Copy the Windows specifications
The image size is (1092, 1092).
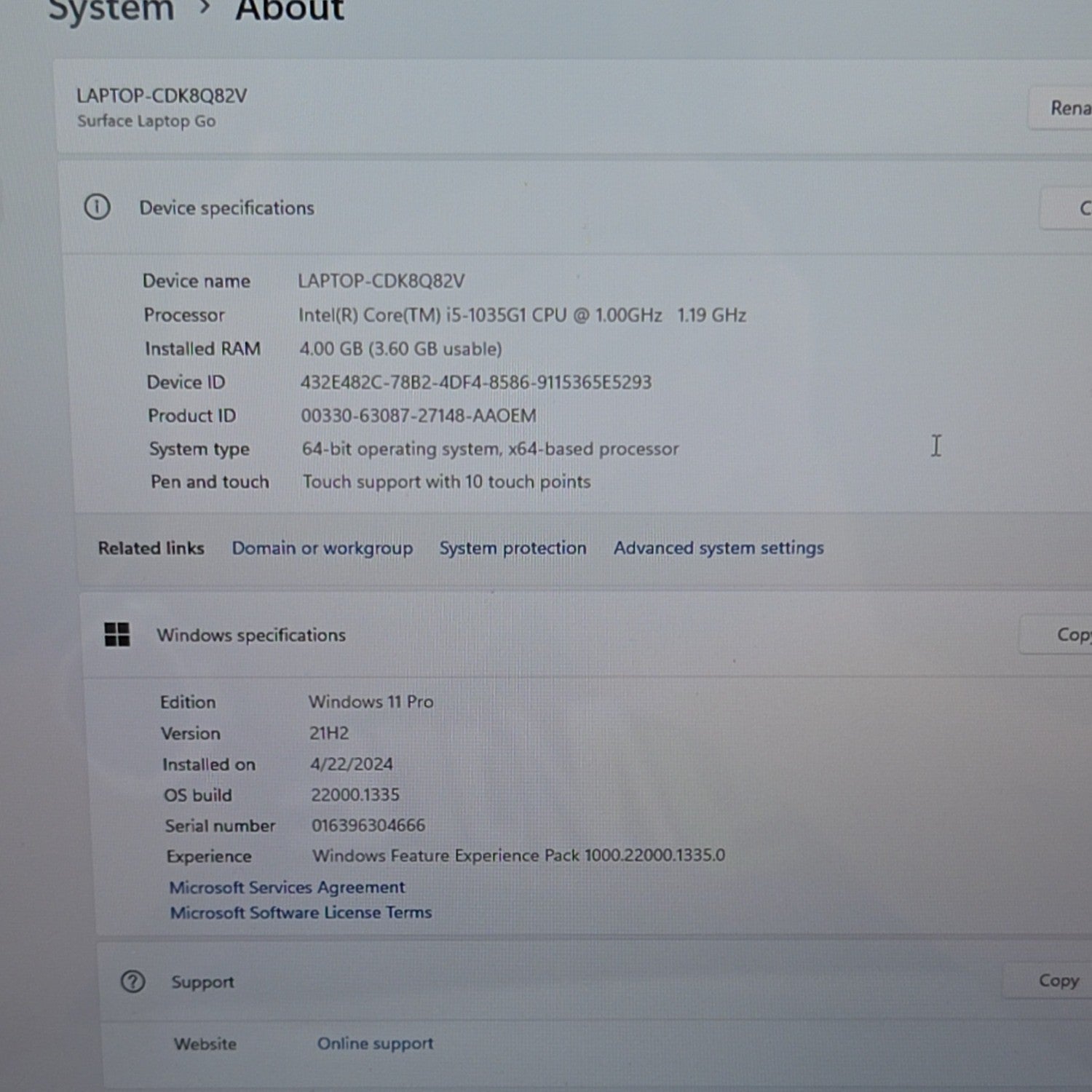click(x=1057, y=635)
